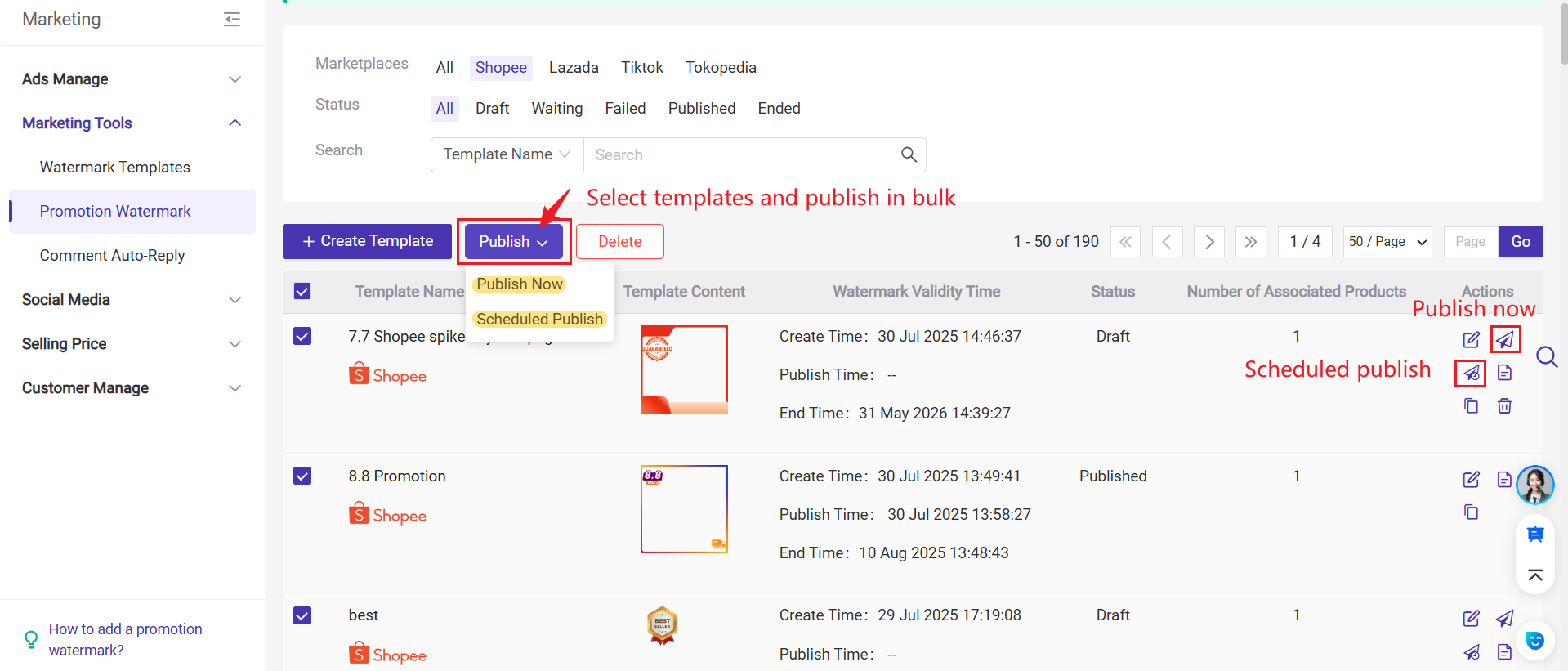Open document icon for 8.8 Promotion row
The width and height of the screenshot is (1568, 671).
[x=1504, y=479]
